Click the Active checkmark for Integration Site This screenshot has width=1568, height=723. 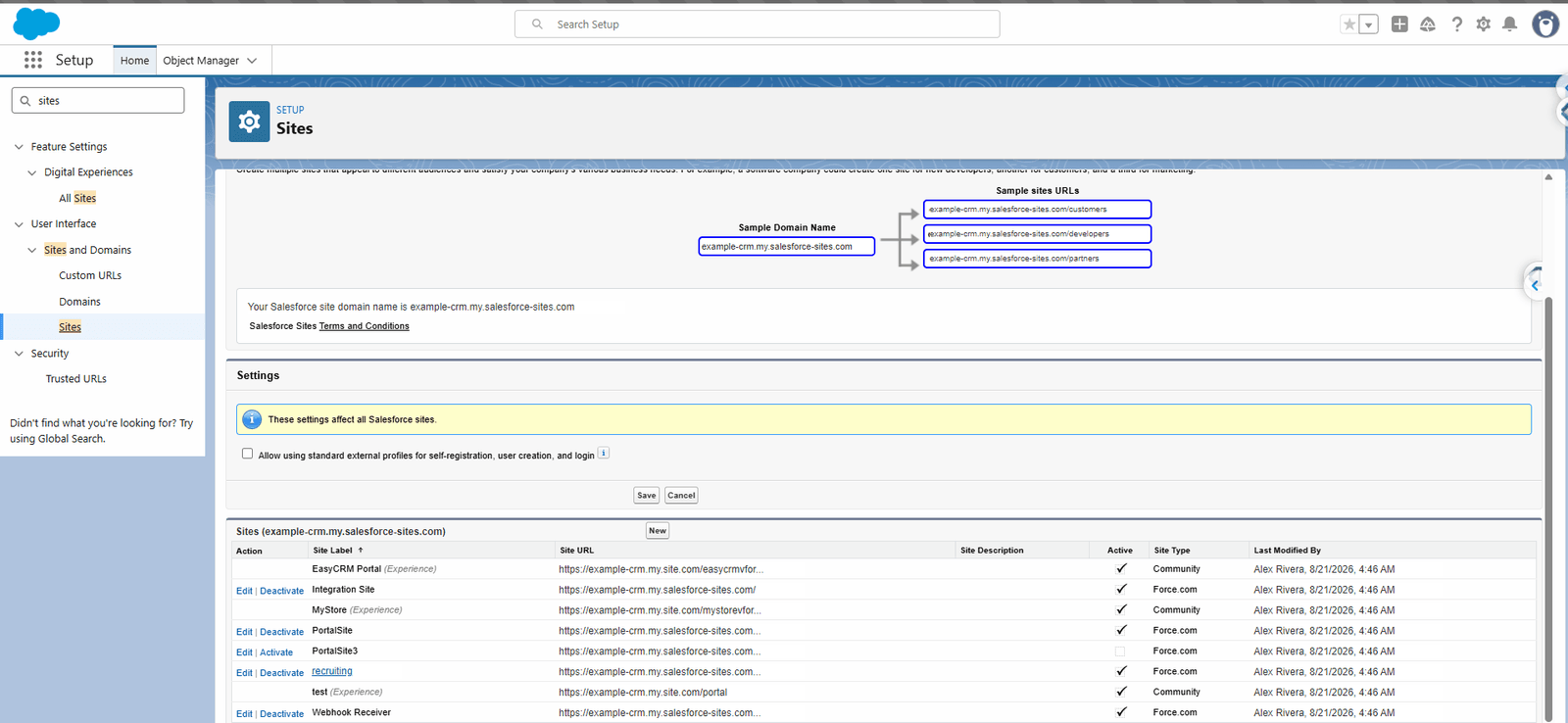1121,589
